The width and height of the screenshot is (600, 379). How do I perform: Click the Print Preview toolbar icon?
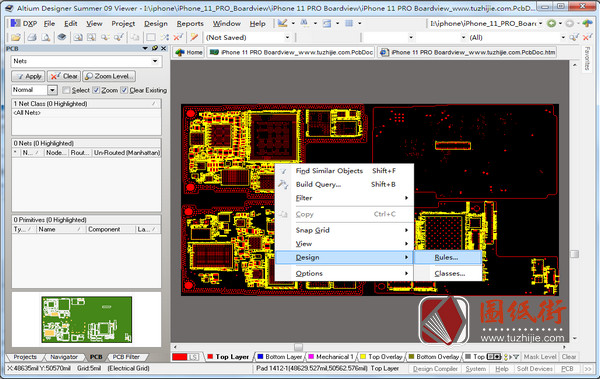click(x=46, y=38)
